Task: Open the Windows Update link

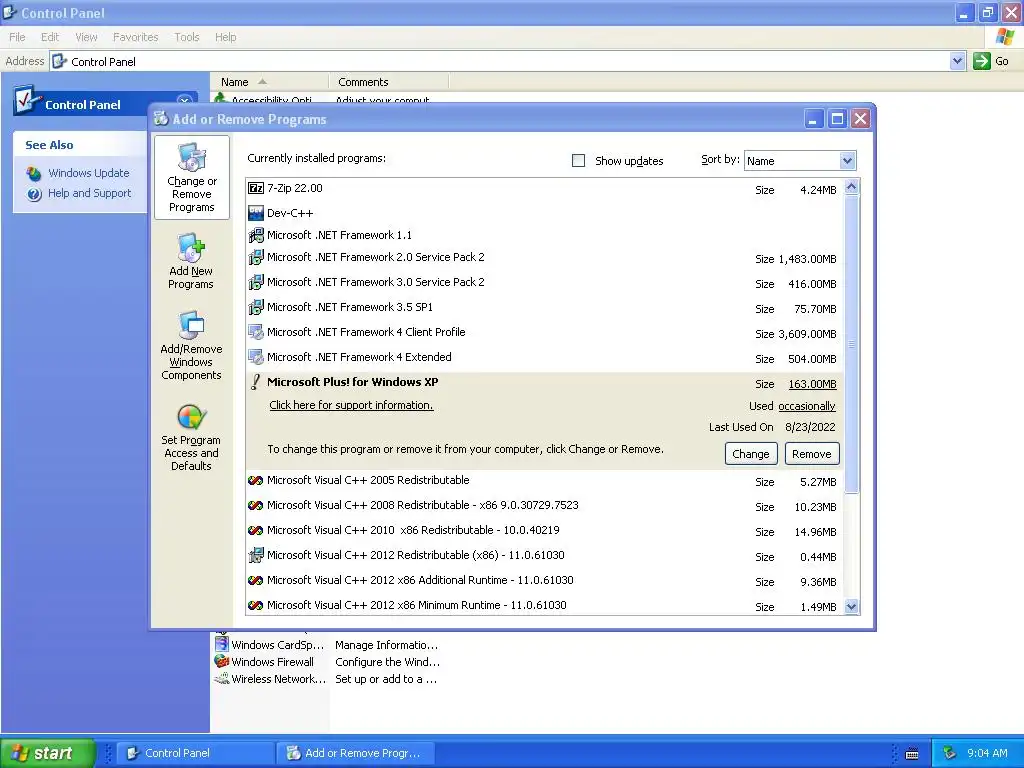Action: point(89,173)
